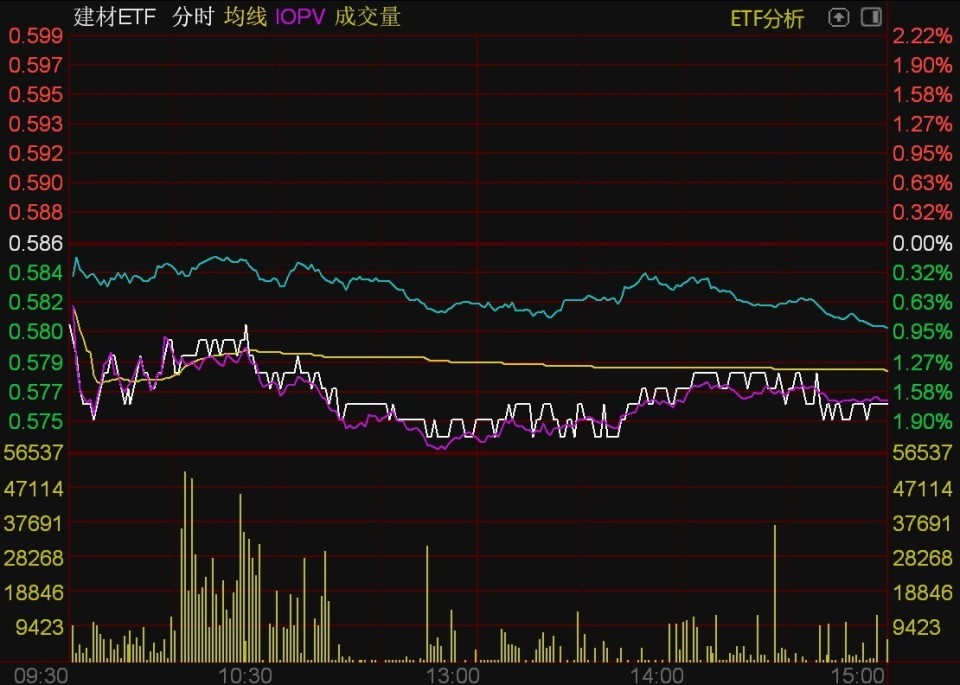Open the ETF分析 analysis panel

point(769,18)
